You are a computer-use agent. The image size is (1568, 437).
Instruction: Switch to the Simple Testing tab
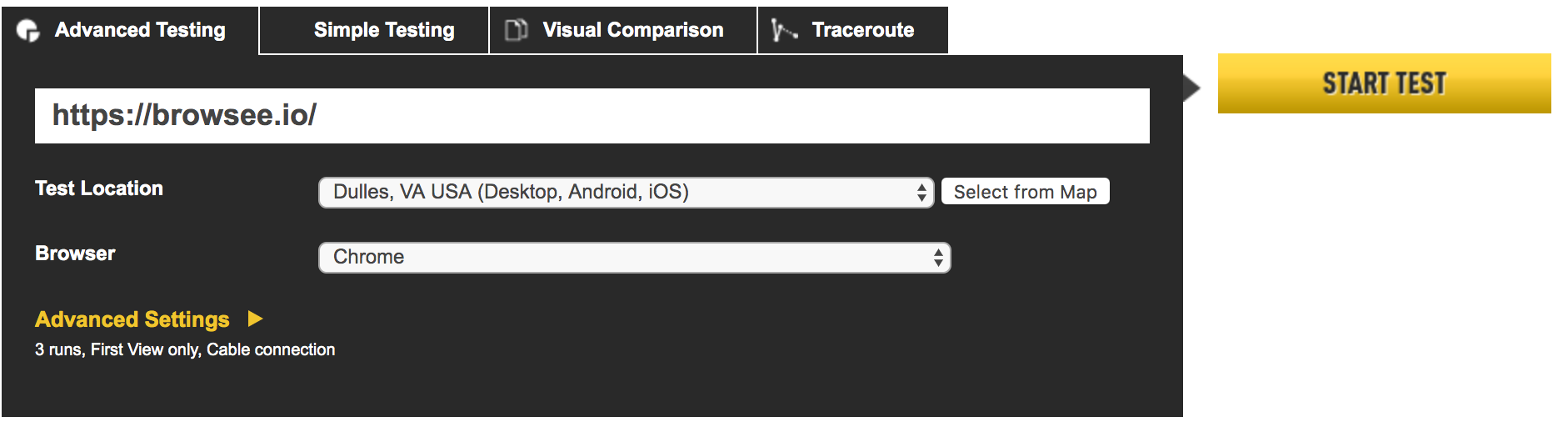click(374, 31)
